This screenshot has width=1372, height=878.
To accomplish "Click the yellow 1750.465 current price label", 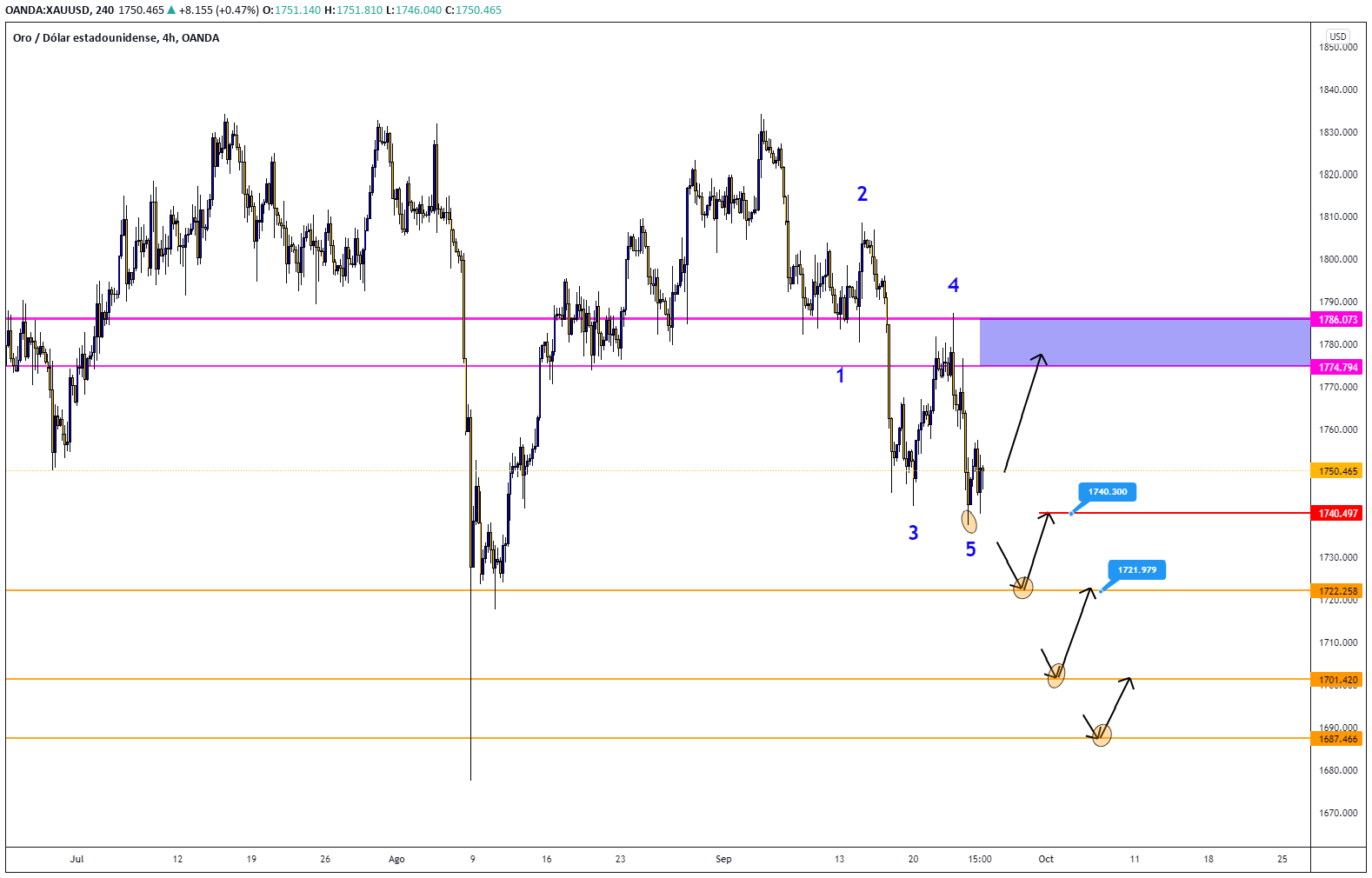I will click(x=1337, y=471).
